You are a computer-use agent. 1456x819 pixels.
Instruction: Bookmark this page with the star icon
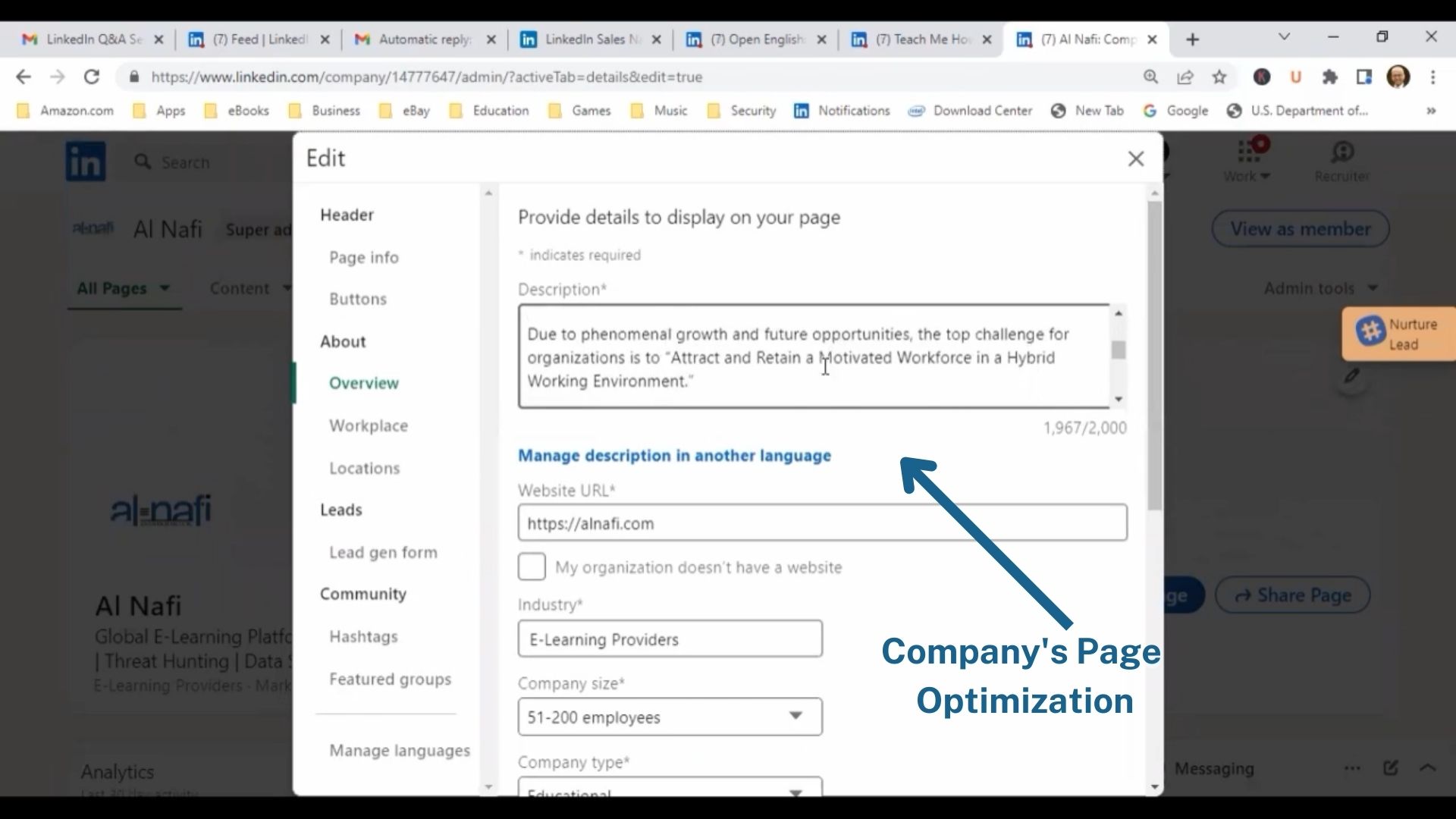coord(1219,77)
